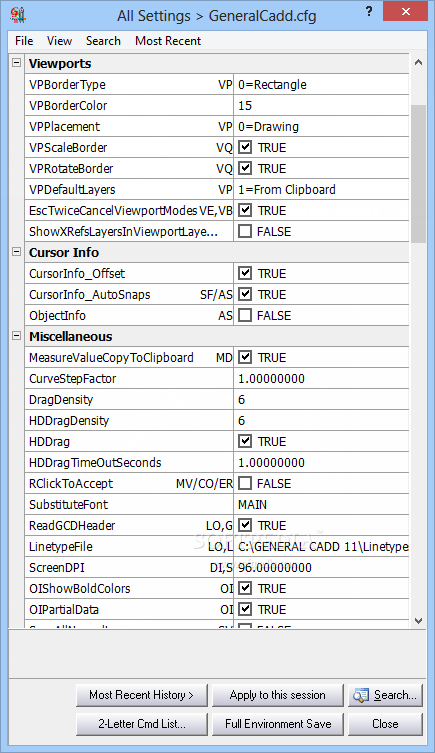Click Full Environment Save button

click(x=278, y=724)
